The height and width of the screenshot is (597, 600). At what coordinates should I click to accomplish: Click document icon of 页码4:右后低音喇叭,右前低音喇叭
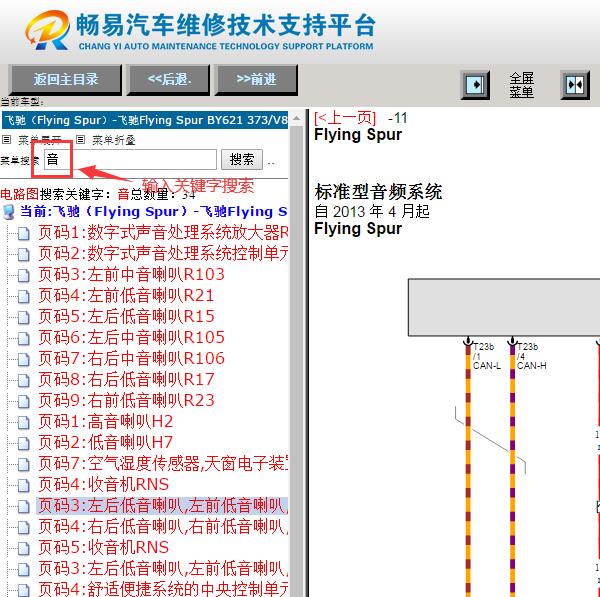[x=23, y=528]
